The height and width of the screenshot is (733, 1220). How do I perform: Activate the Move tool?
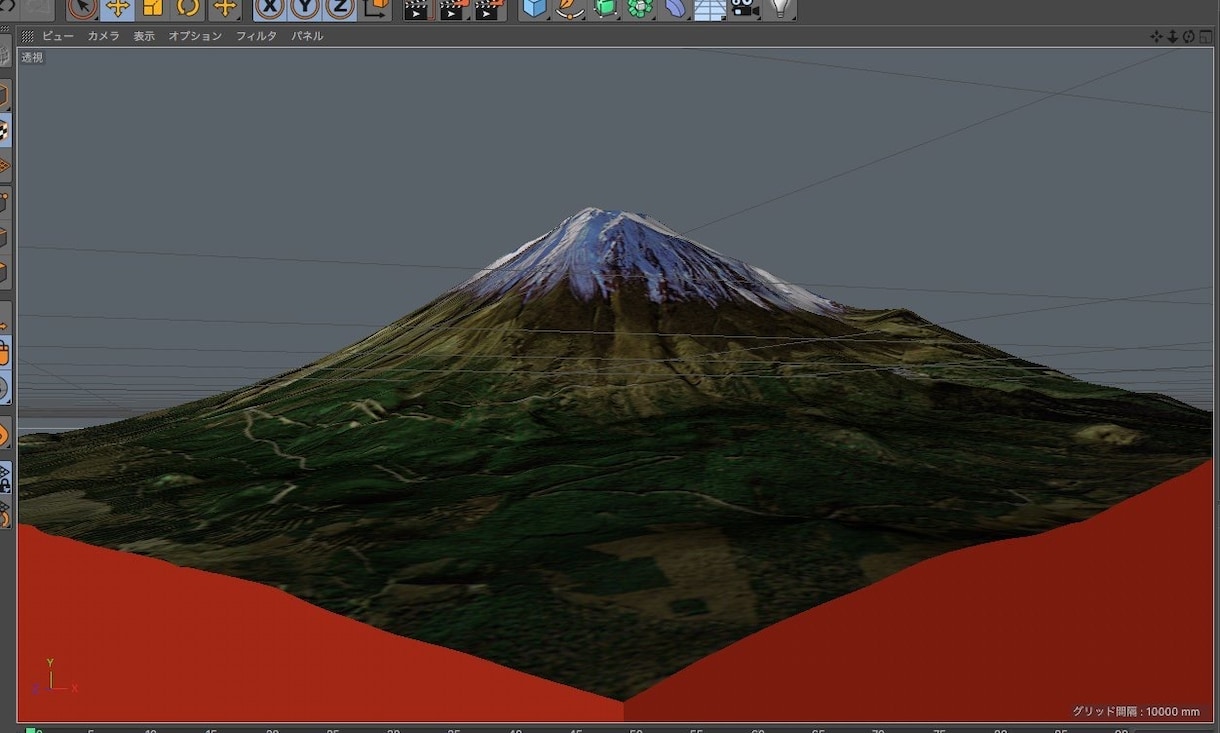[x=118, y=8]
